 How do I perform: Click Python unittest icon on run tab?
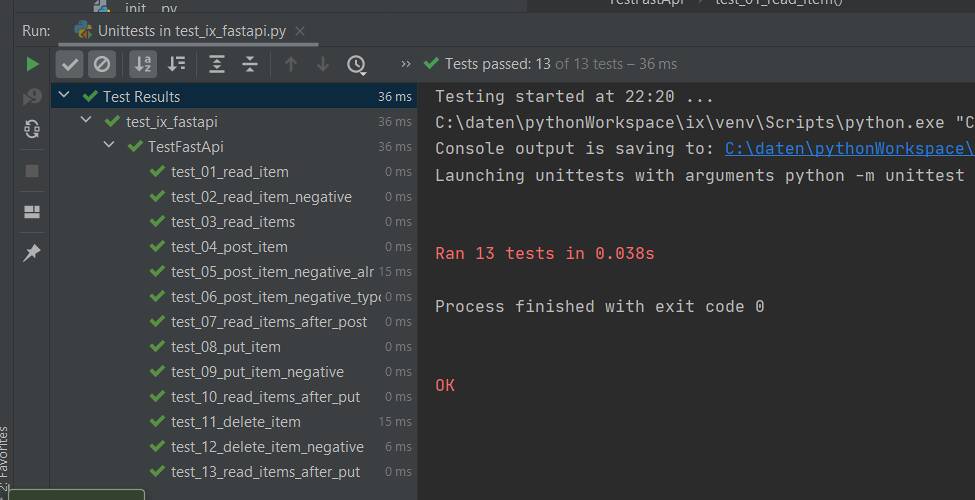tap(83, 30)
